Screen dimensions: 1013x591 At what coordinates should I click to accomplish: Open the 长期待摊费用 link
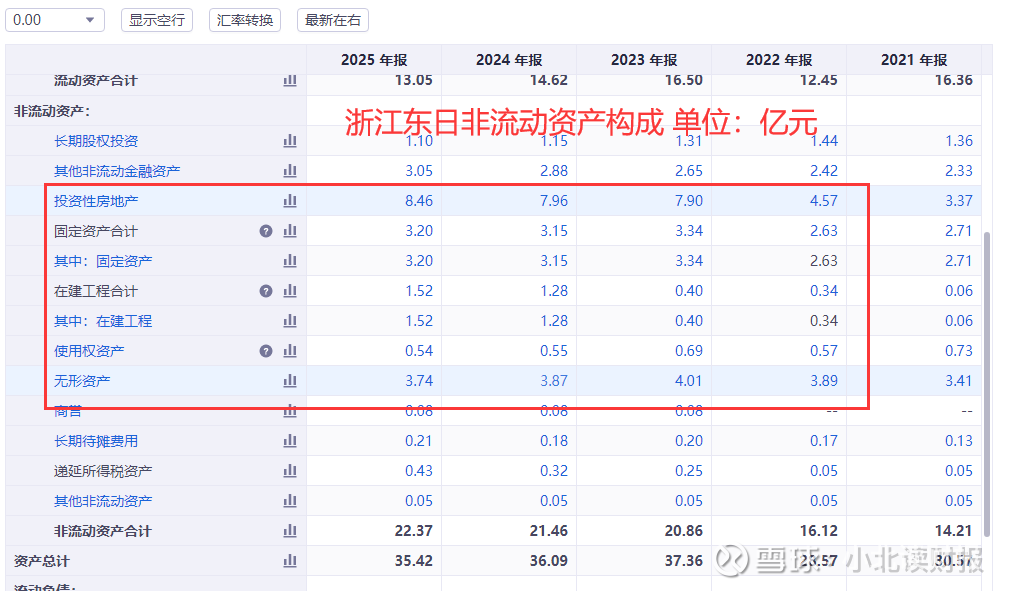coord(96,441)
